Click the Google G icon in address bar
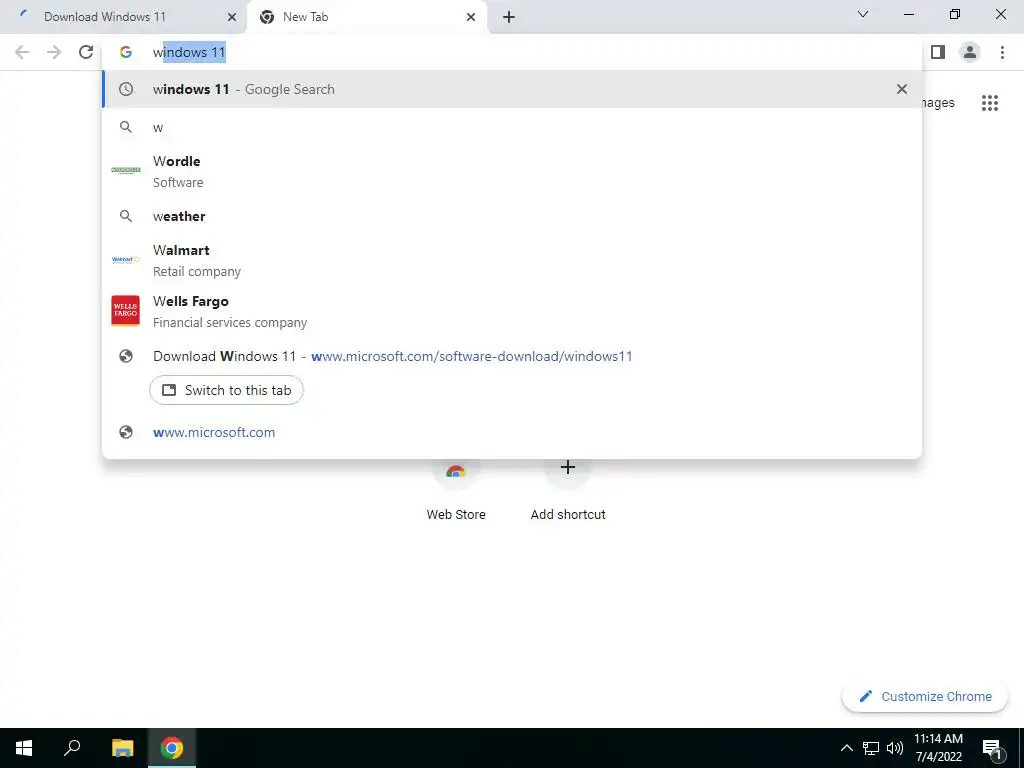The height and width of the screenshot is (768, 1024). pos(126,52)
